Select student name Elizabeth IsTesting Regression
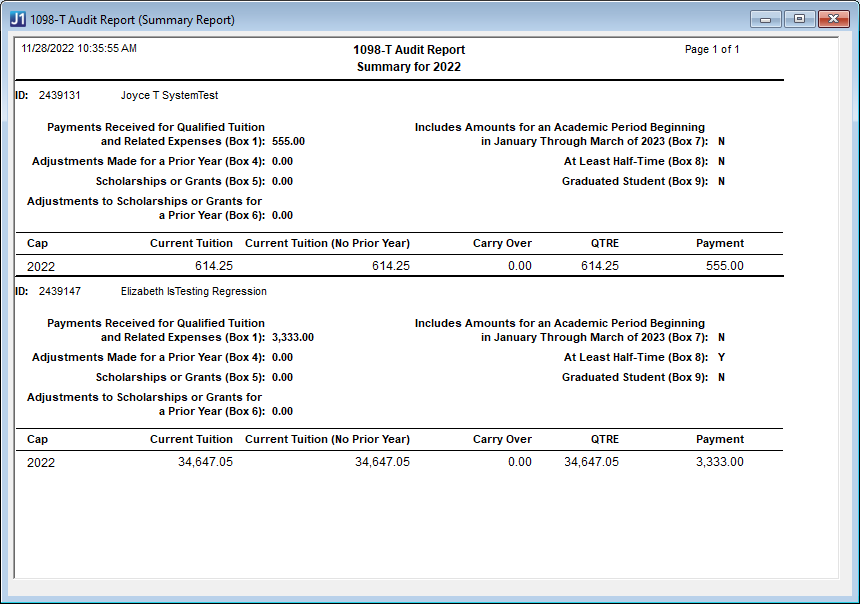860x604 pixels. [x=193, y=291]
